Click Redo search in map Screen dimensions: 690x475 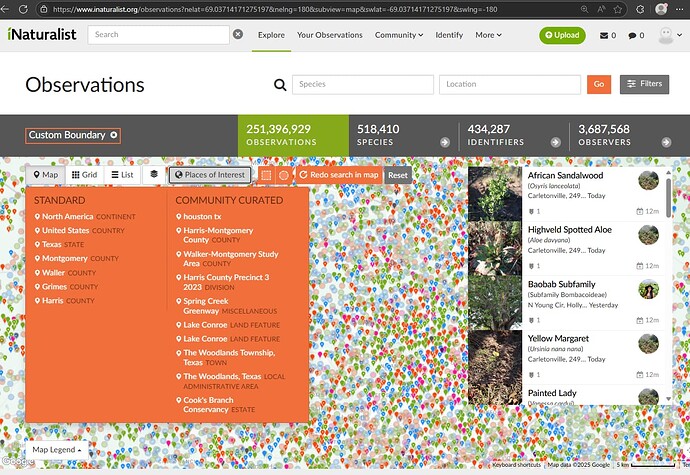(339, 175)
